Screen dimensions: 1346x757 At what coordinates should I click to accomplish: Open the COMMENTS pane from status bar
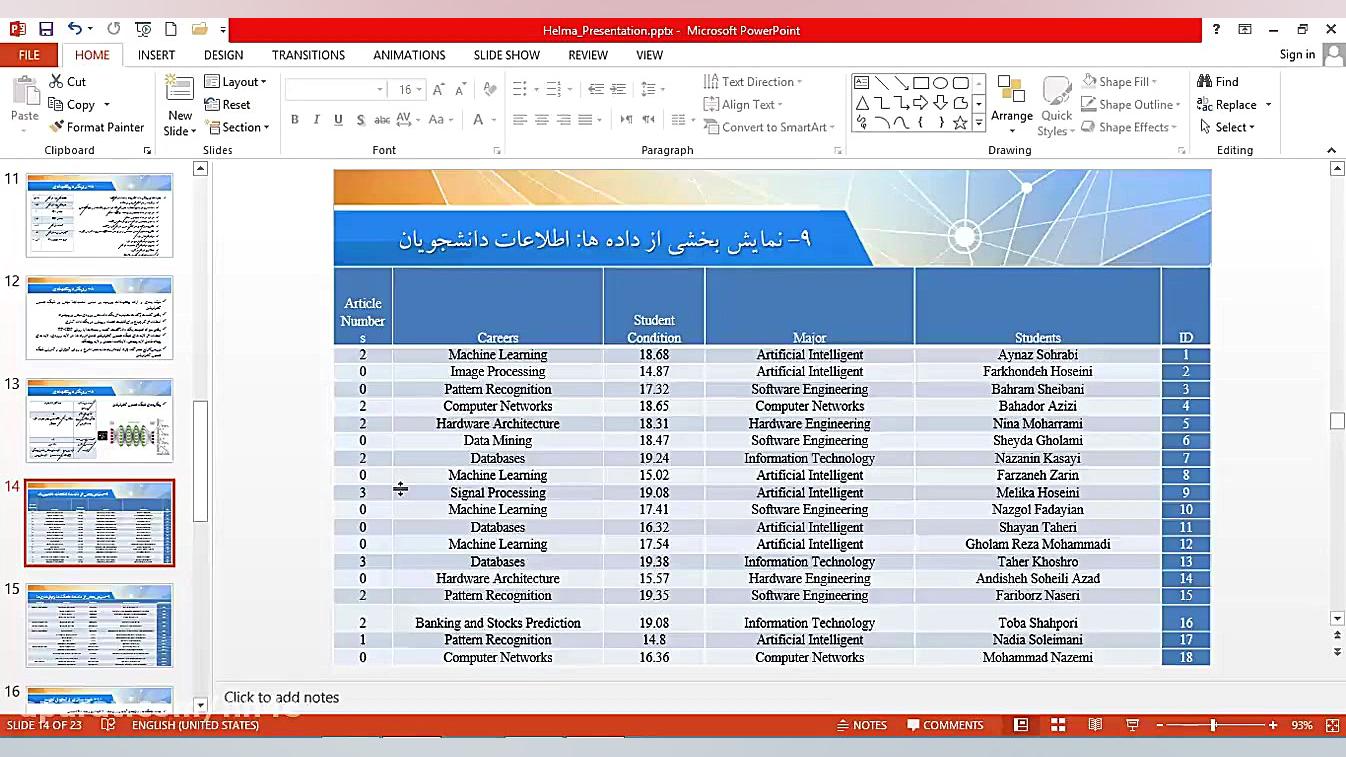pos(944,725)
